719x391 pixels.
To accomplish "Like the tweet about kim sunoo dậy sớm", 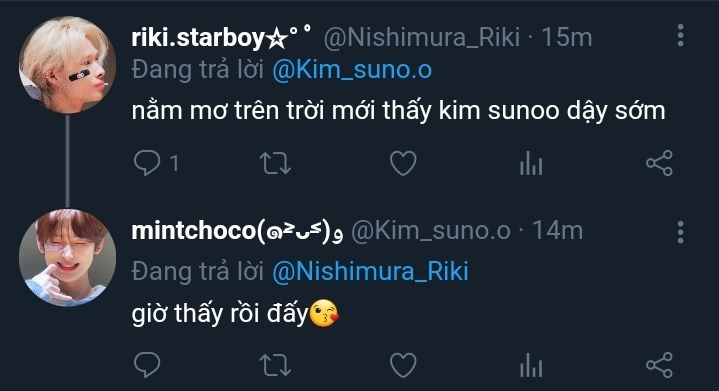I will pos(403,163).
